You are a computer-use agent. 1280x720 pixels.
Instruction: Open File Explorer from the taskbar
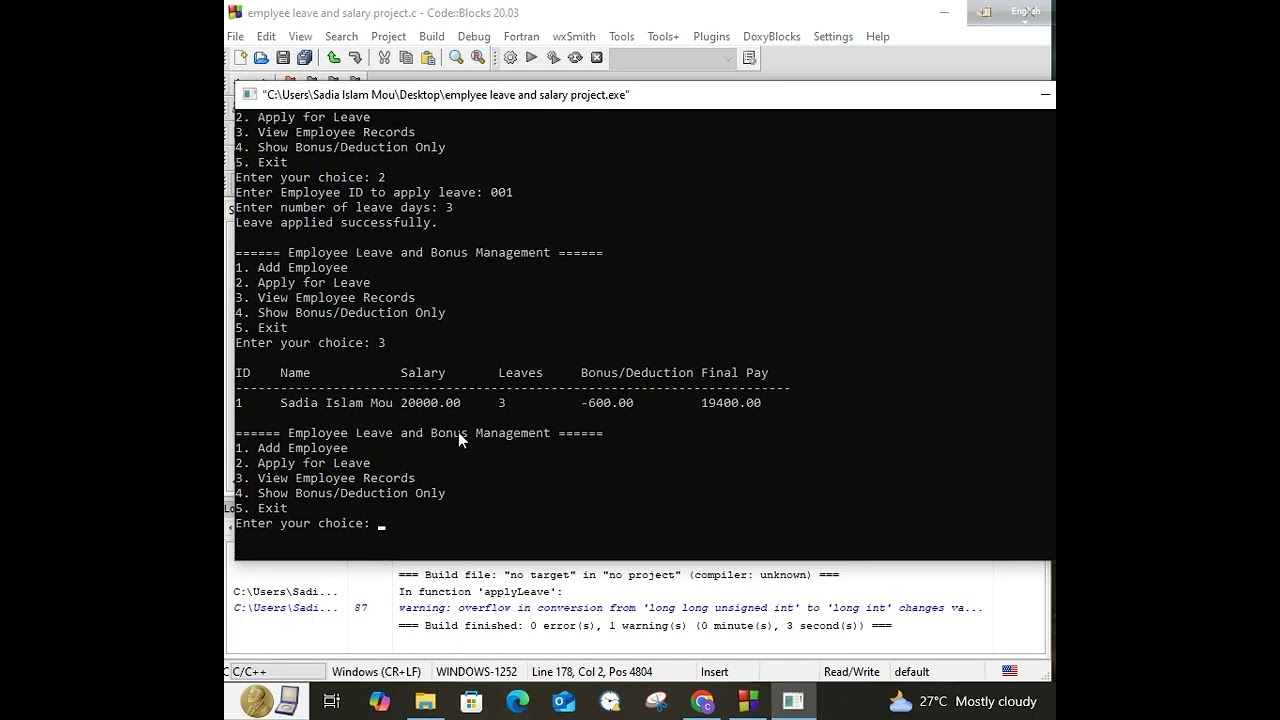pyautogui.click(x=426, y=702)
